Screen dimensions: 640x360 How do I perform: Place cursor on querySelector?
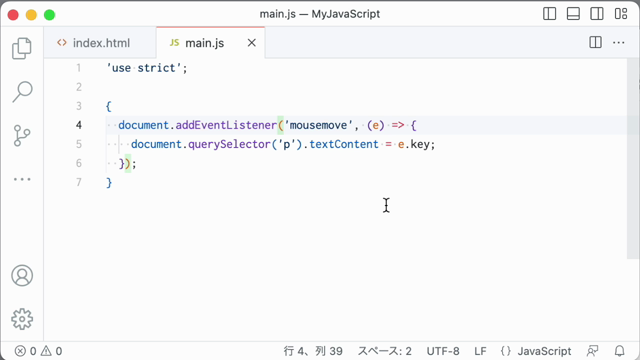click(x=229, y=144)
